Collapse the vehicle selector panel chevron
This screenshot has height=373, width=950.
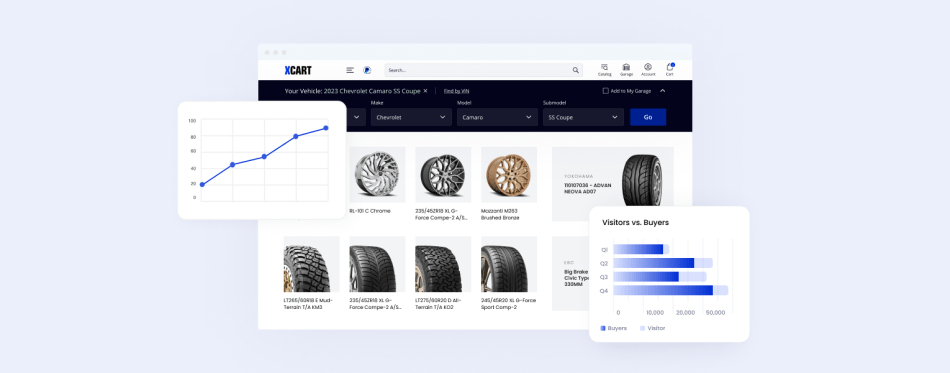tap(662, 91)
